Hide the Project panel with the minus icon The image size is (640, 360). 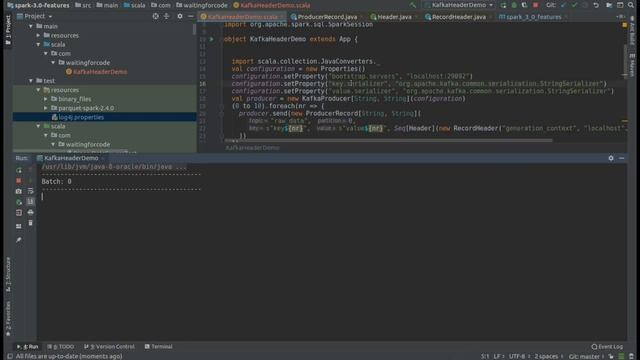coord(191,16)
